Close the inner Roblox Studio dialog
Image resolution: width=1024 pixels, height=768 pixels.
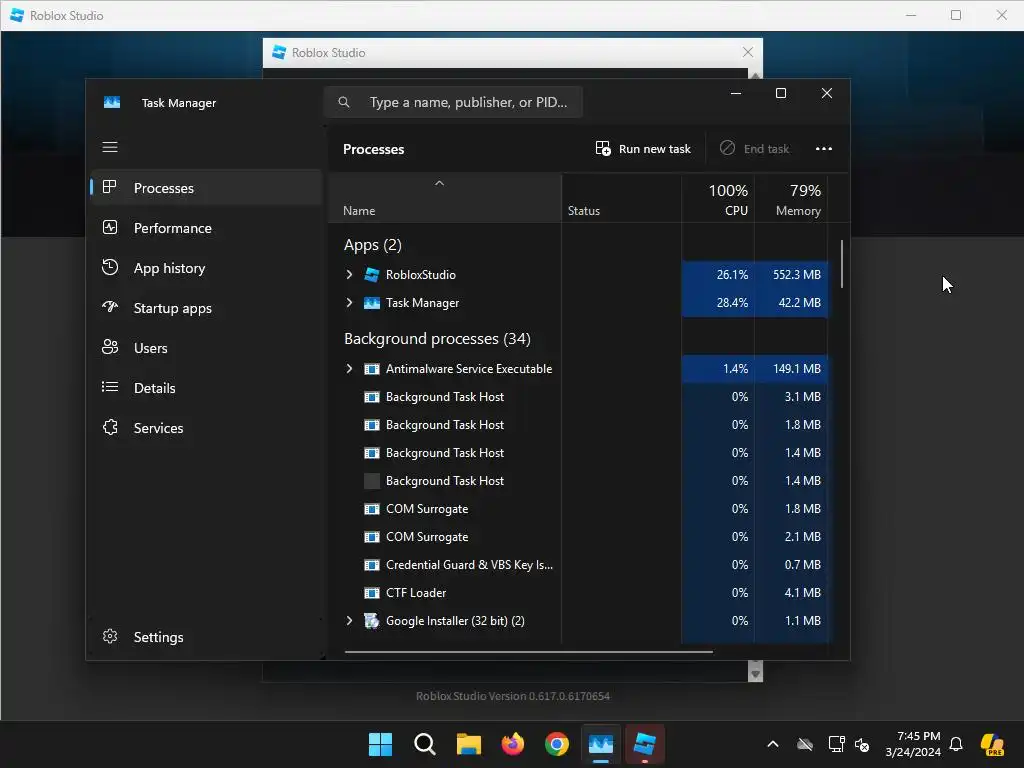point(748,52)
